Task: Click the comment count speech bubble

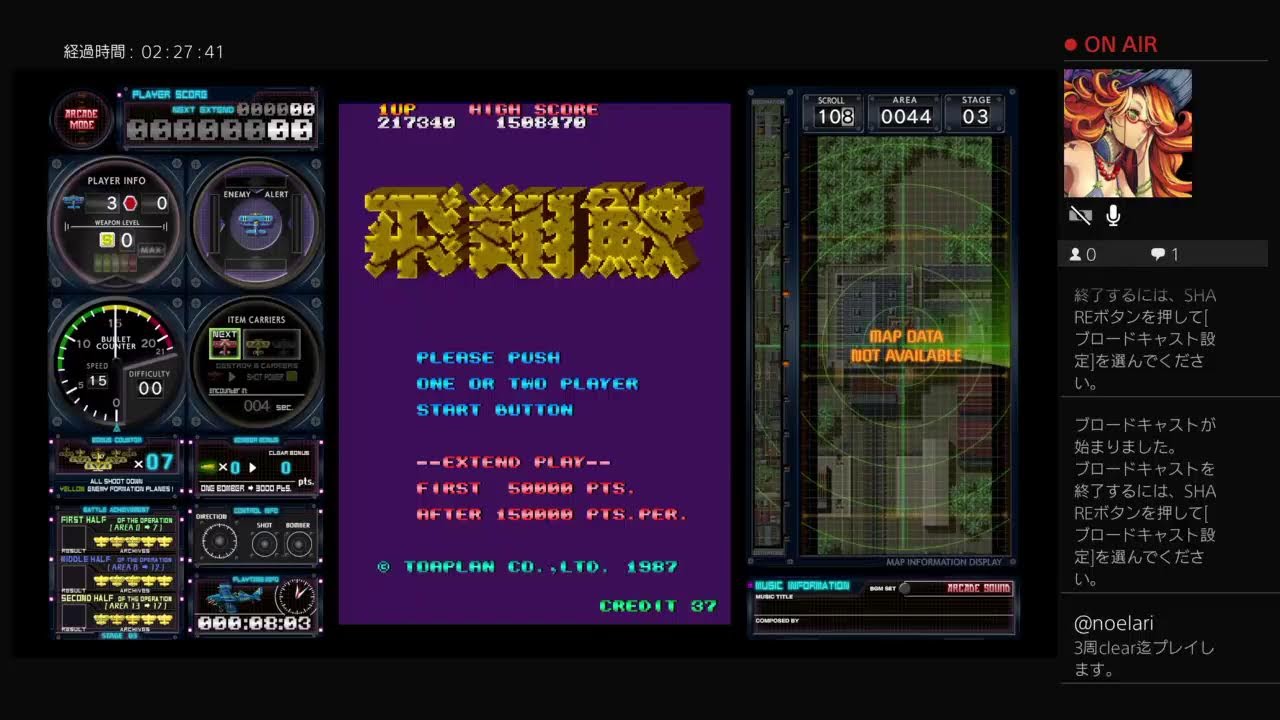Action: 1157,255
